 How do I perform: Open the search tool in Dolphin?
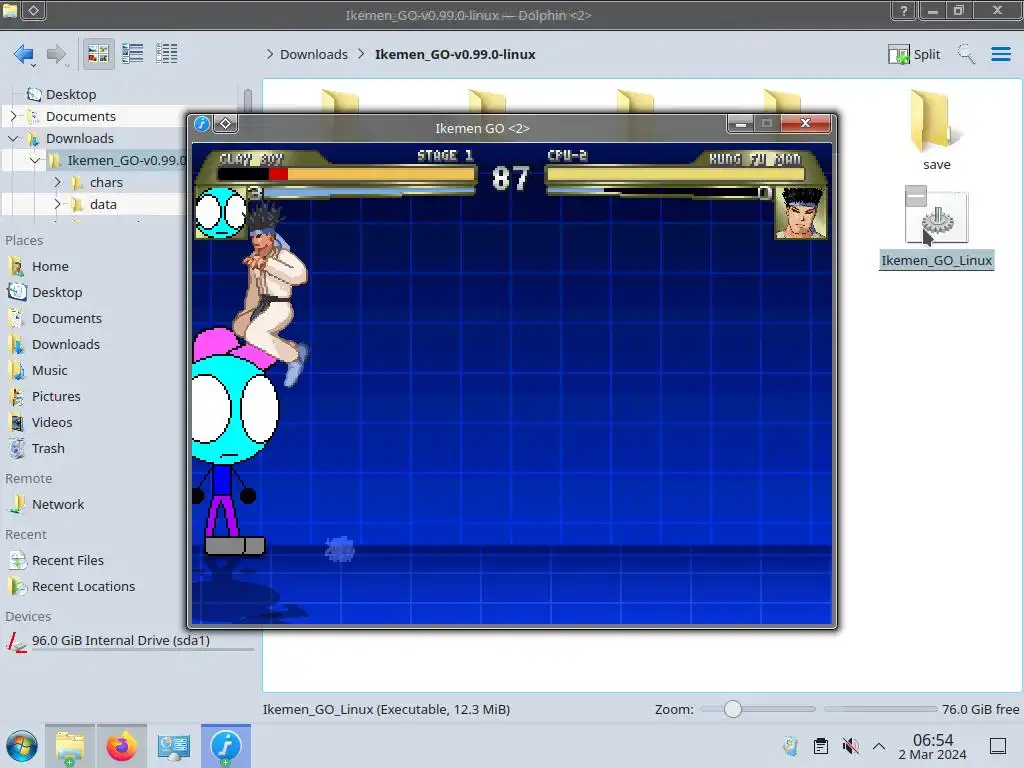pos(966,54)
